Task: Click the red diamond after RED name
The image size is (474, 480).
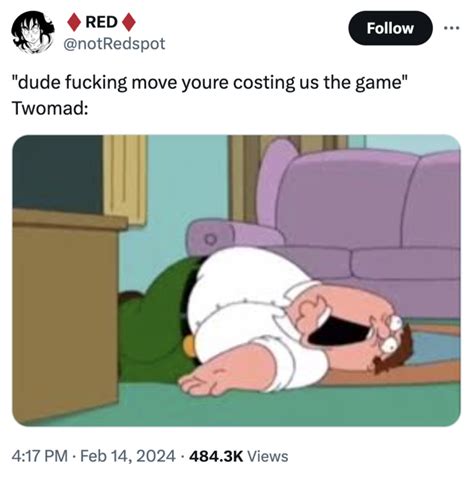Action: [x=129, y=22]
